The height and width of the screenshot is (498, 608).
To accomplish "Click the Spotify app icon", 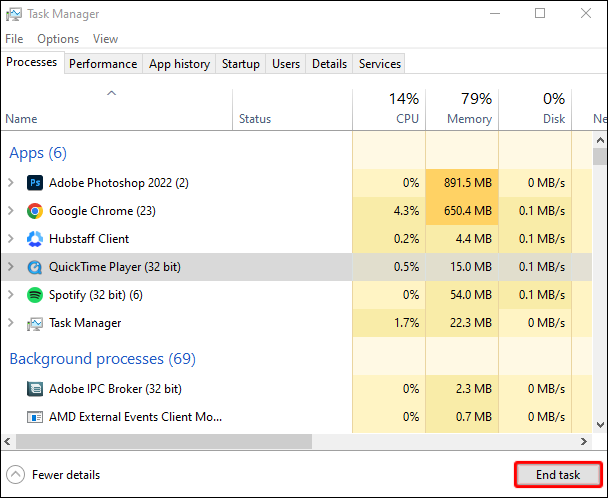I will (x=34, y=295).
